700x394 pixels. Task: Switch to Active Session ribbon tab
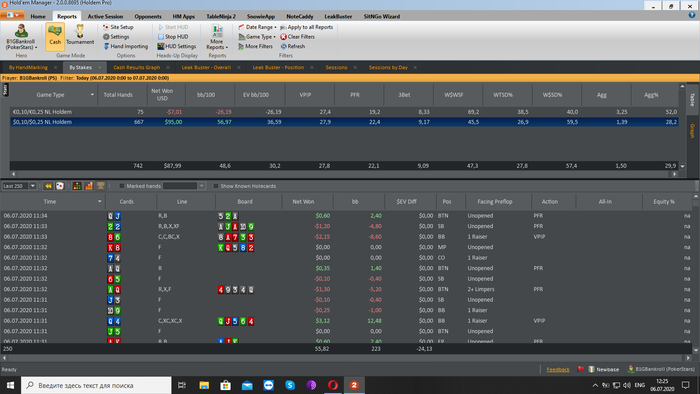(105, 17)
